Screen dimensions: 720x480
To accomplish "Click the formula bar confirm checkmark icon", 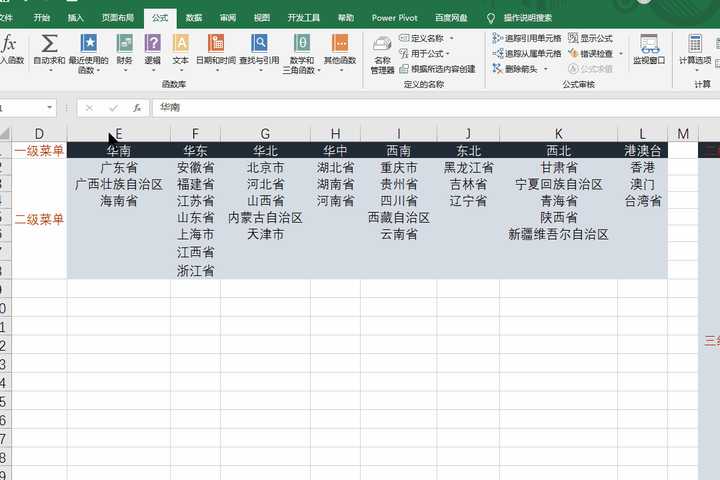I will 113,108.
